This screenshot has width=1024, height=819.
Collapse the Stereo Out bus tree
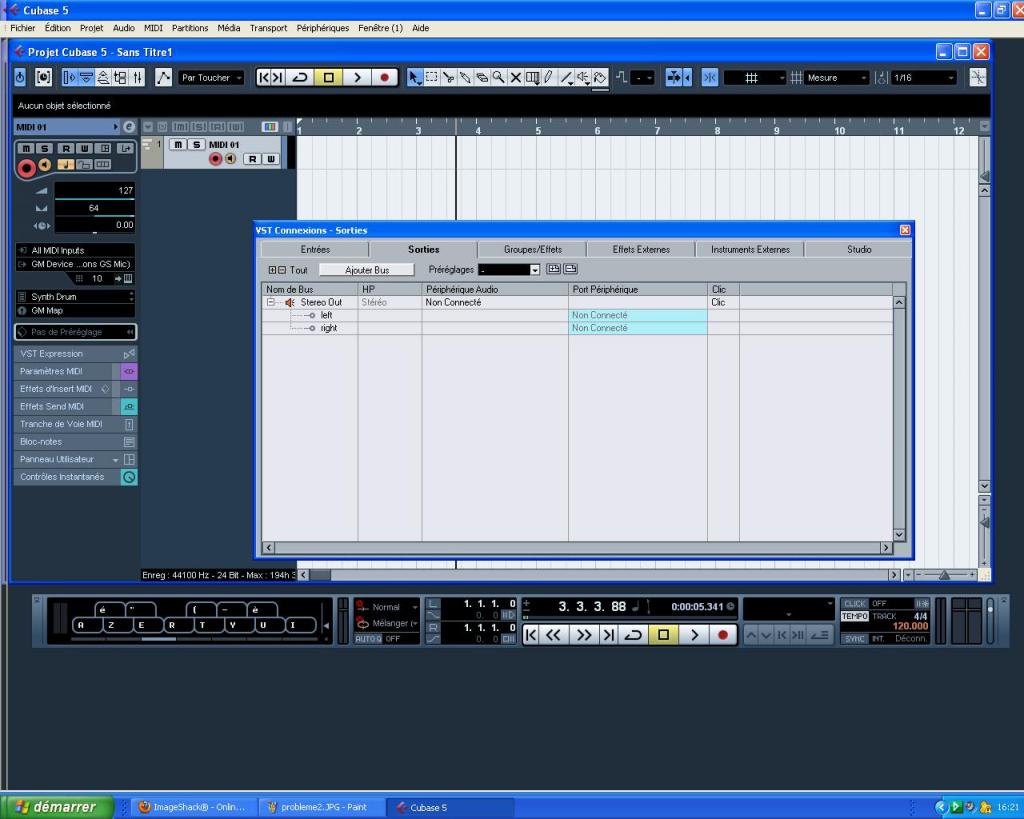pyautogui.click(x=270, y=302)
